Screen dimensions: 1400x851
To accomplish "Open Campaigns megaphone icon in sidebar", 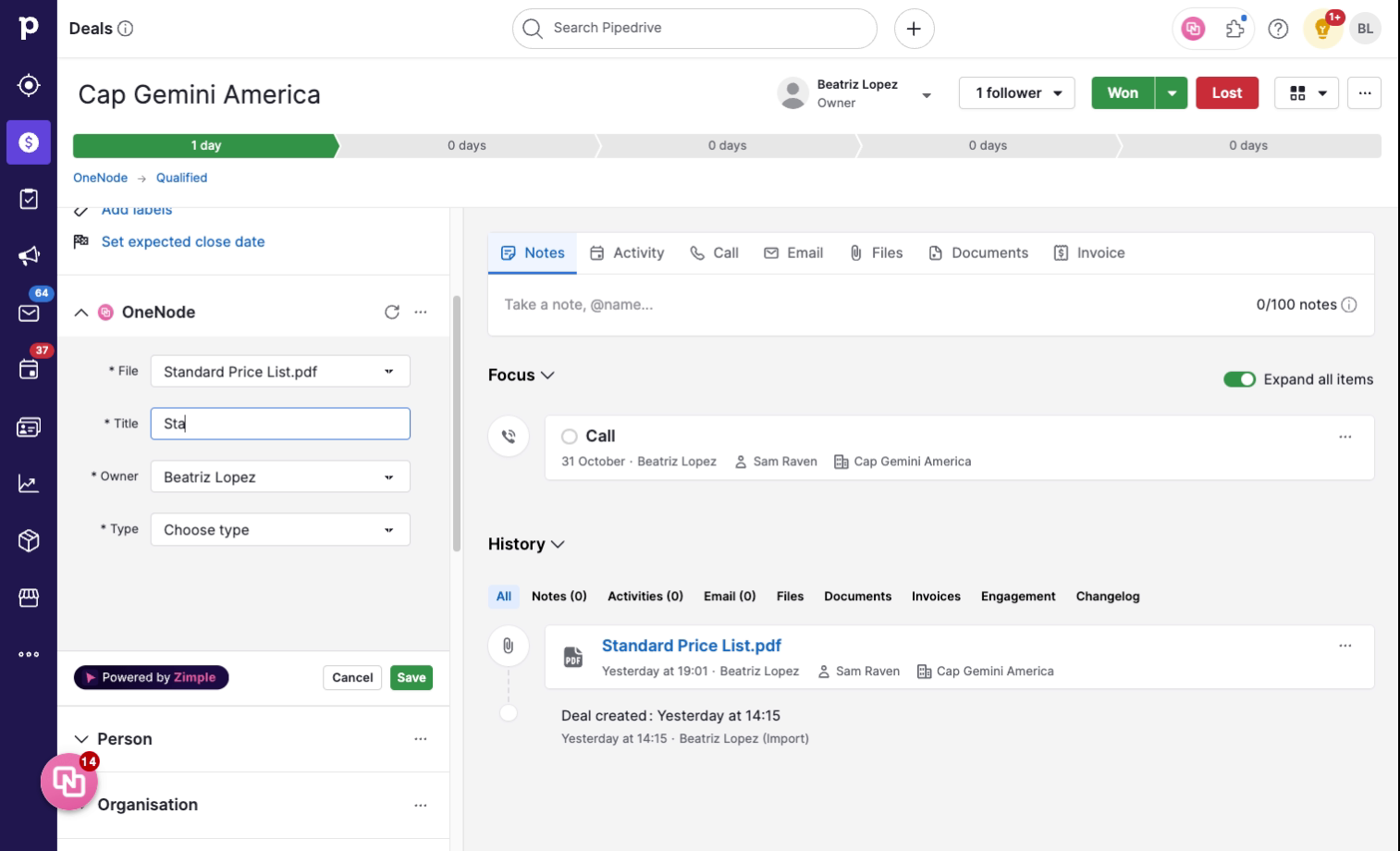I will pos(29,256).
